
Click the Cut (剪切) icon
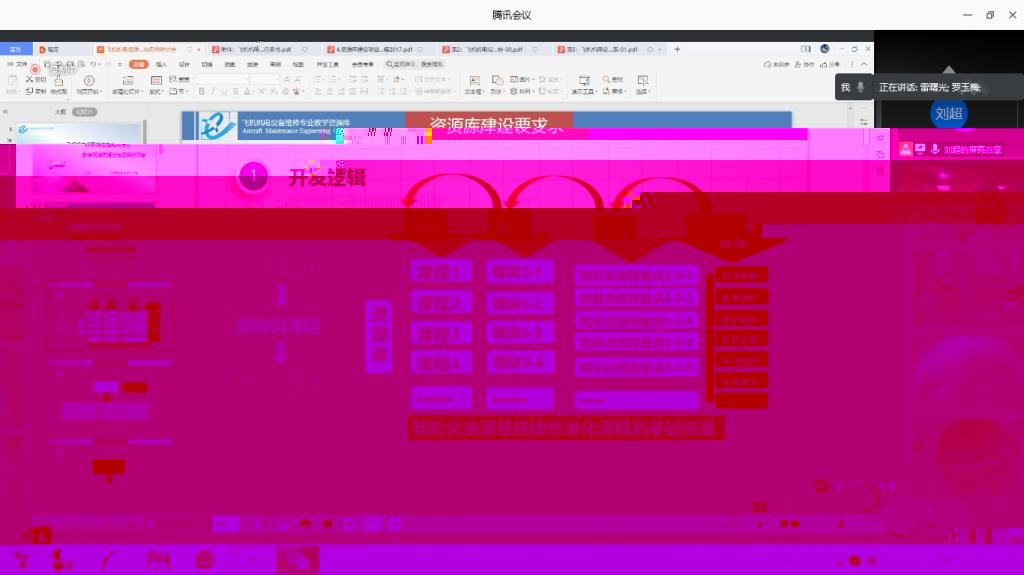click(x=29, y=79)
